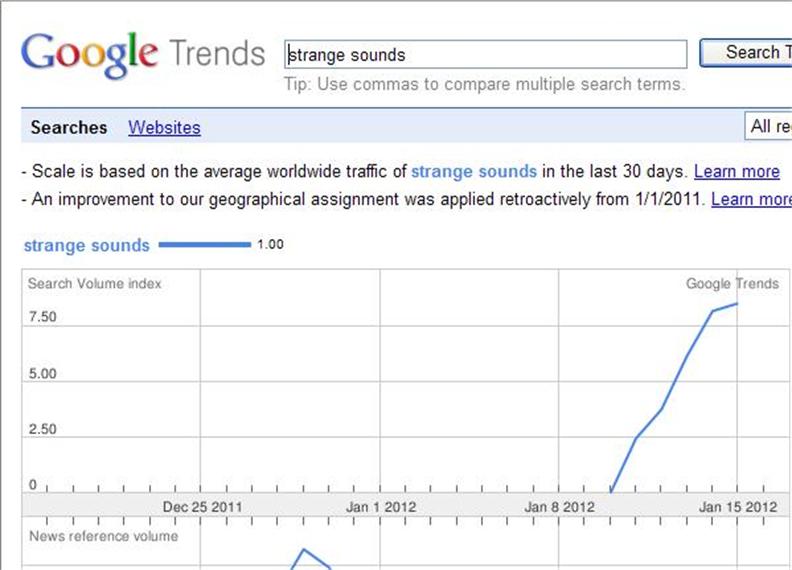Click the peak of the search volume line
This screenshot has height=570, width=792.
point(737,303)
